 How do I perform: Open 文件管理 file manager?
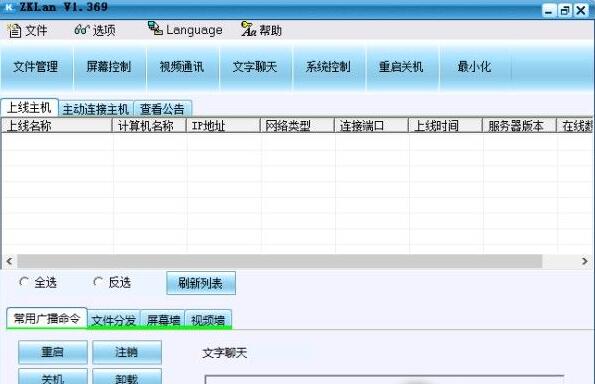36,67
